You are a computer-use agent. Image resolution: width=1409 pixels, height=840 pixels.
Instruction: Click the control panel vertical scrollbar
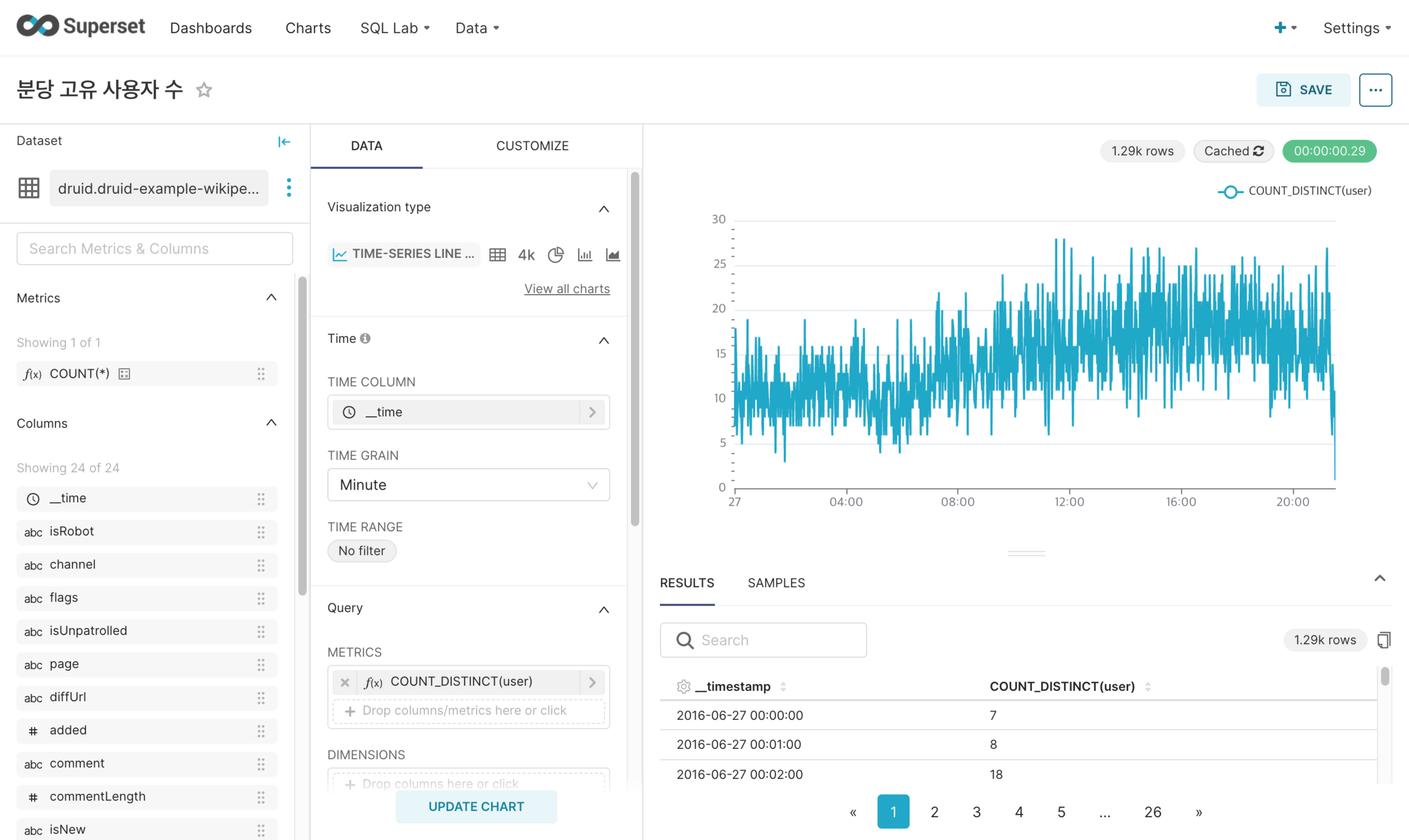pyautogui.click(x=635, y=349)
